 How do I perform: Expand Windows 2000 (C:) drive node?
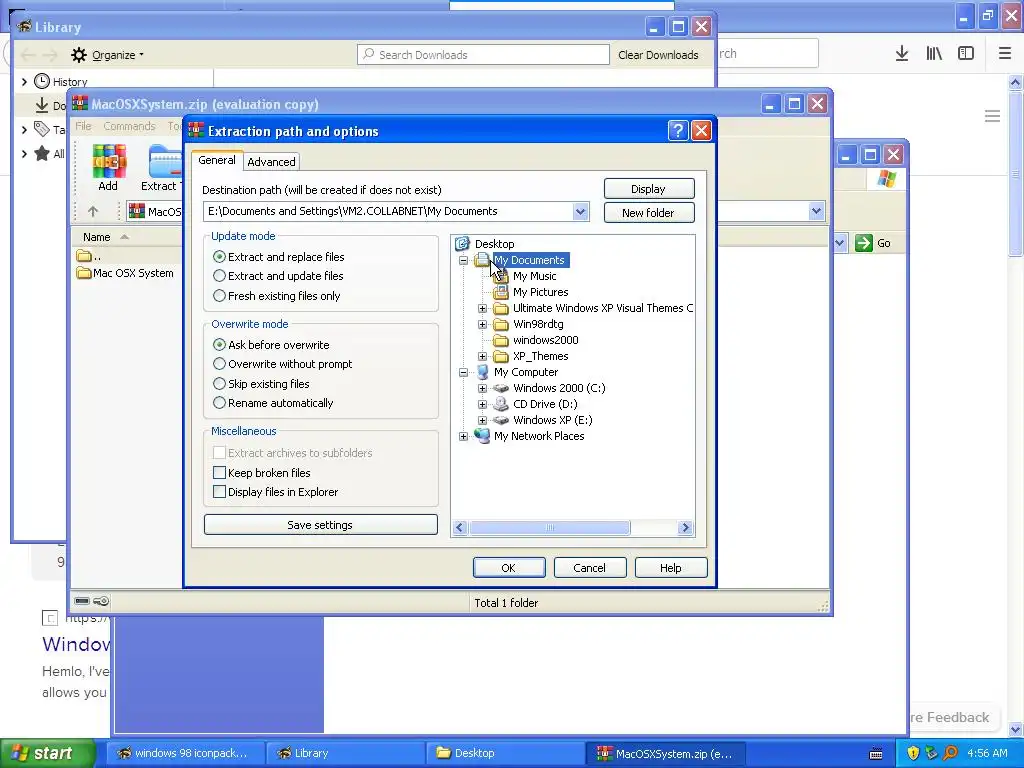point(483,388)
